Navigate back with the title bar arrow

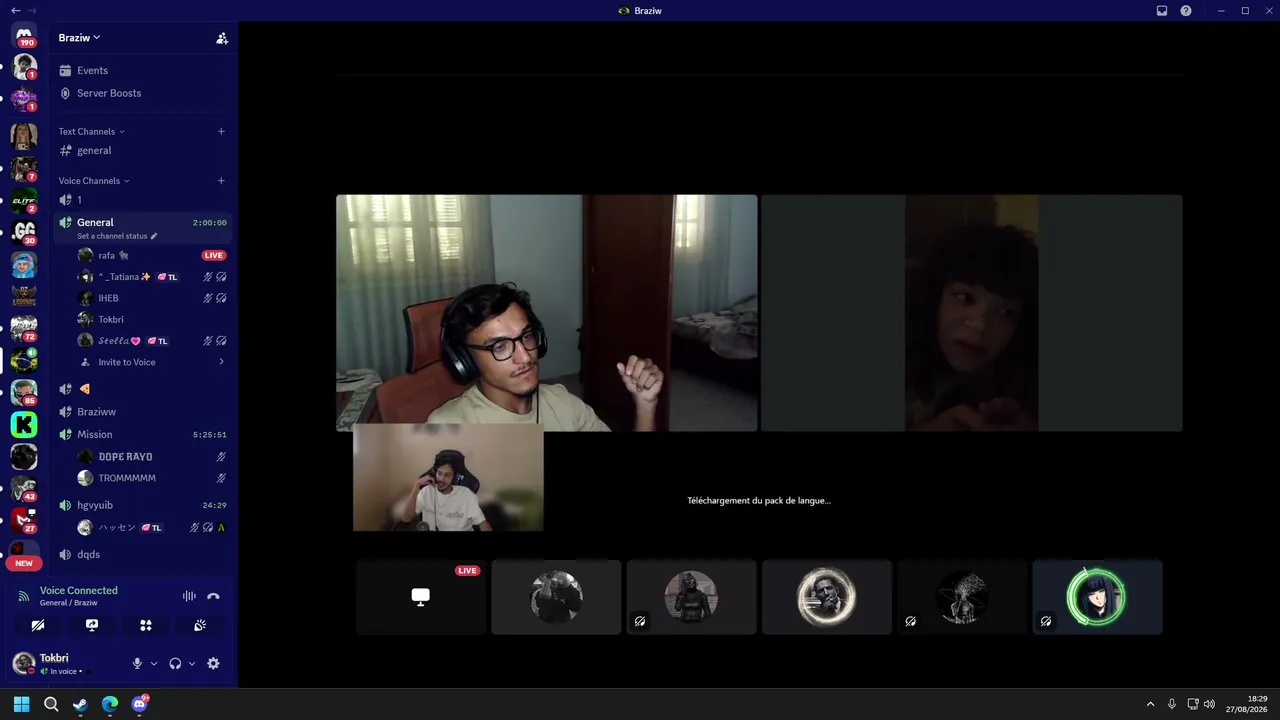click(x=15, y=10)
